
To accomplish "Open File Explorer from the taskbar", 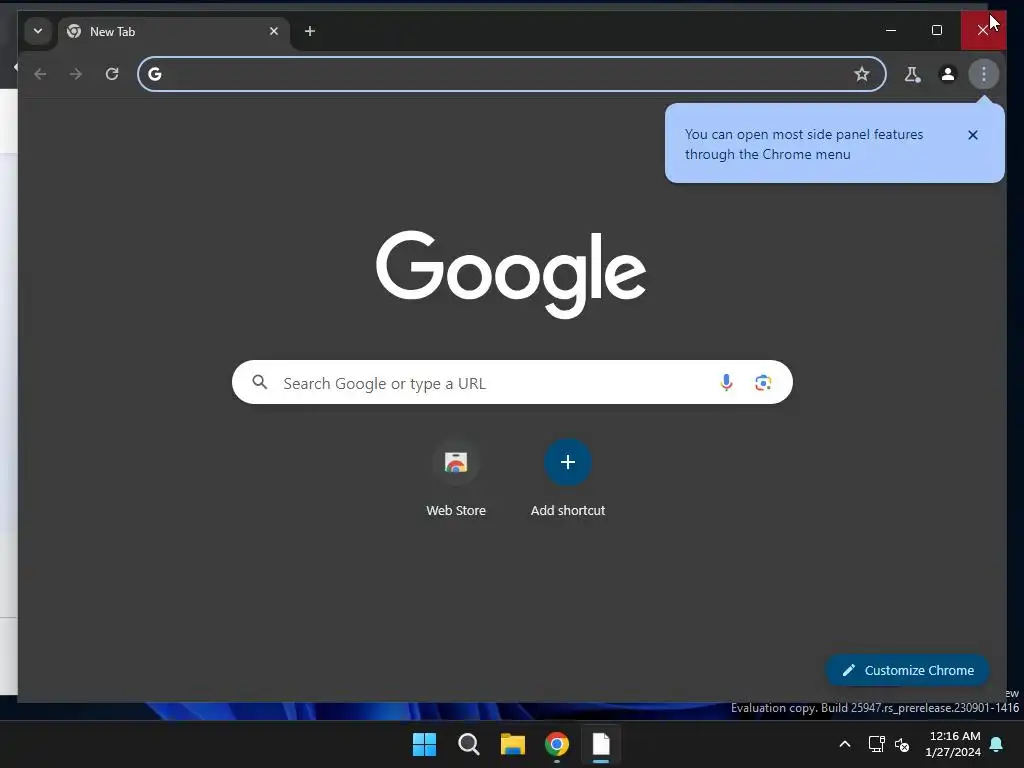I will (x=513, y=744).
